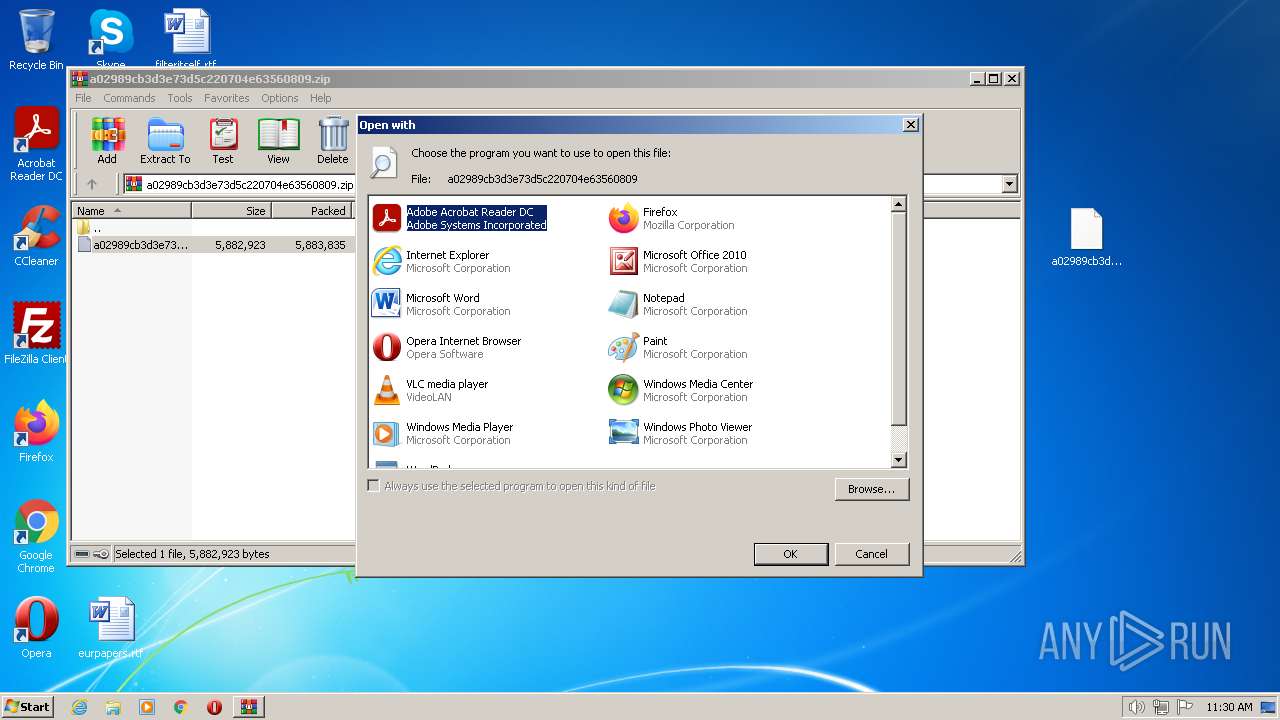
Task: Go up one folder level arrow
Action: click(92, 184)
